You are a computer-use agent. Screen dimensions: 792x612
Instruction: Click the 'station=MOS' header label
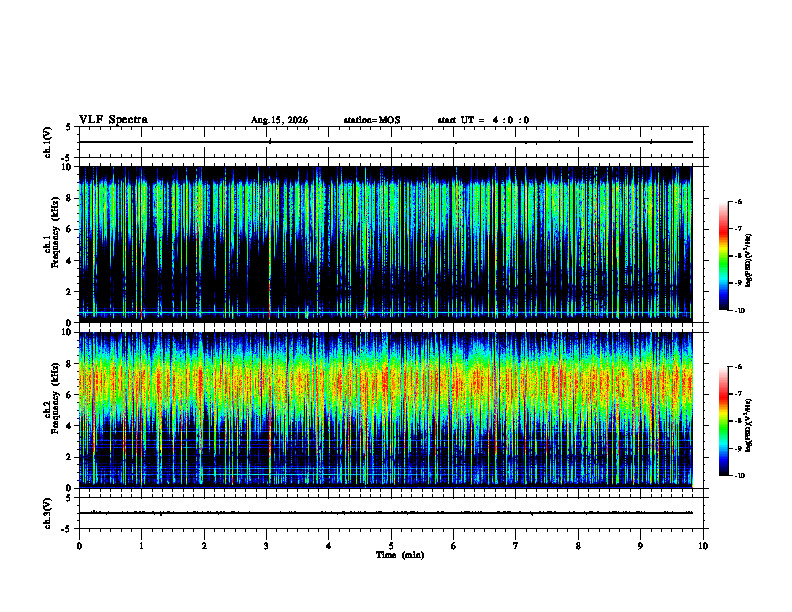click(x=372, y=120)
